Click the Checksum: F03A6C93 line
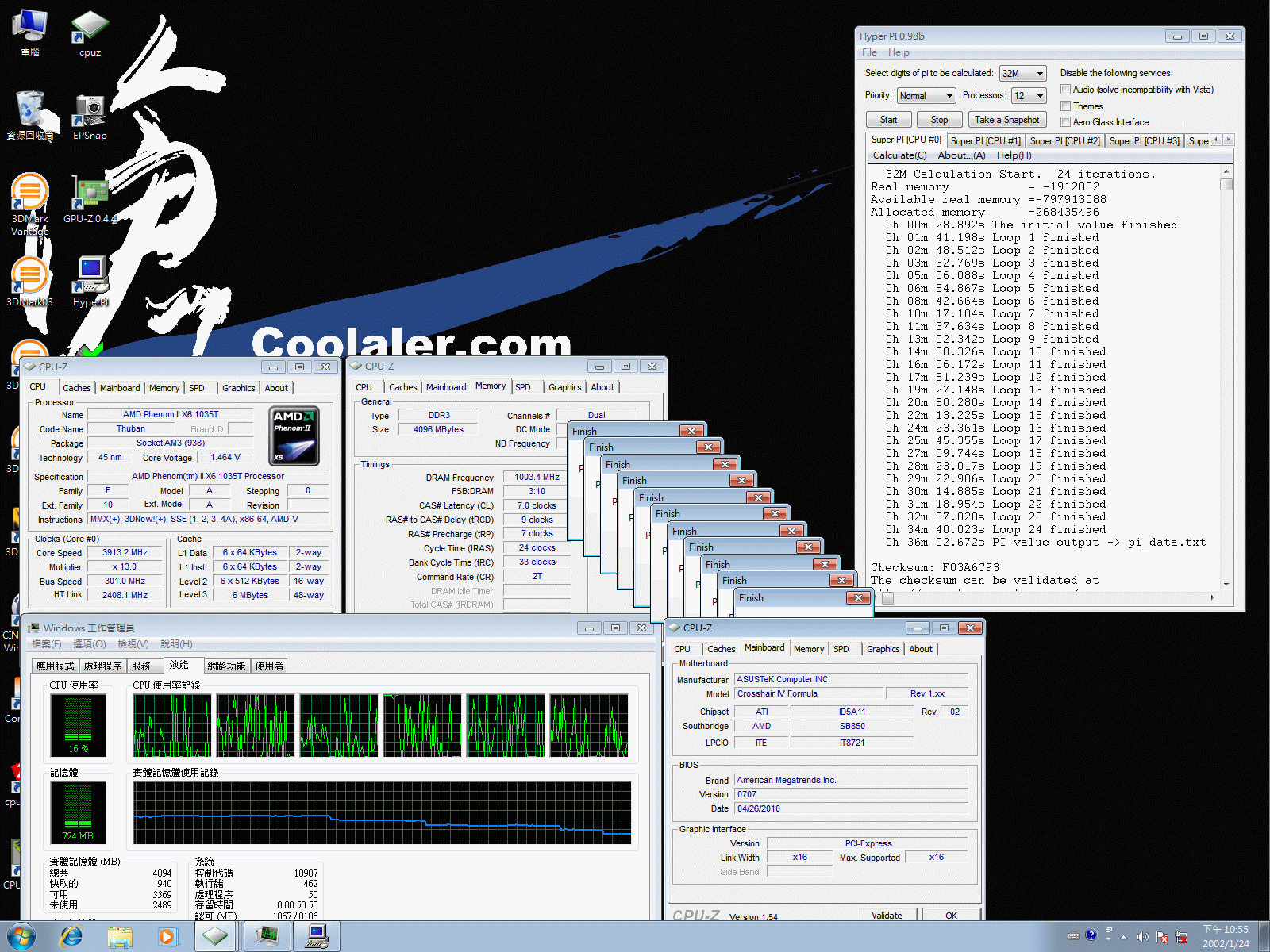Image resolution: width=1270 pixels, height=952 pixels. click(934, 568)
